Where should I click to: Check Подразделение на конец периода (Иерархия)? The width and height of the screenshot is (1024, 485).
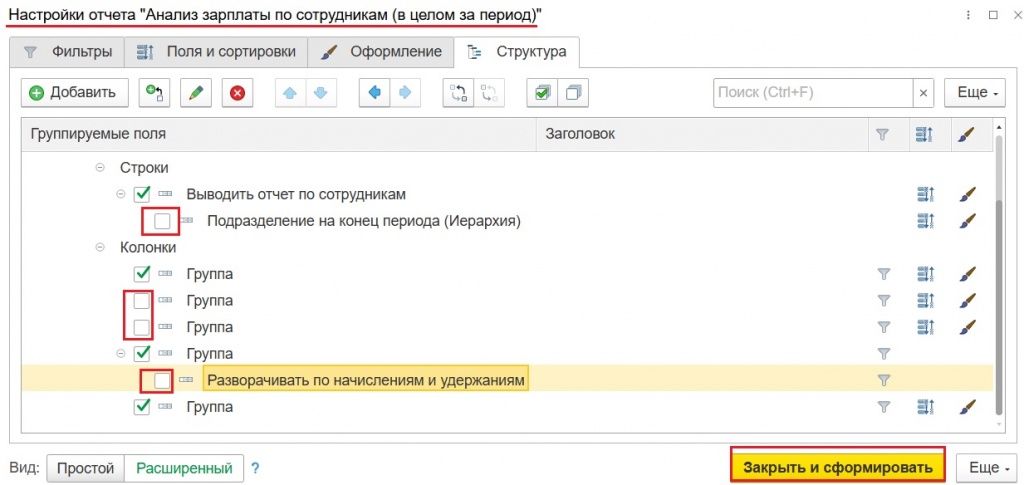[x=162, y=221]
